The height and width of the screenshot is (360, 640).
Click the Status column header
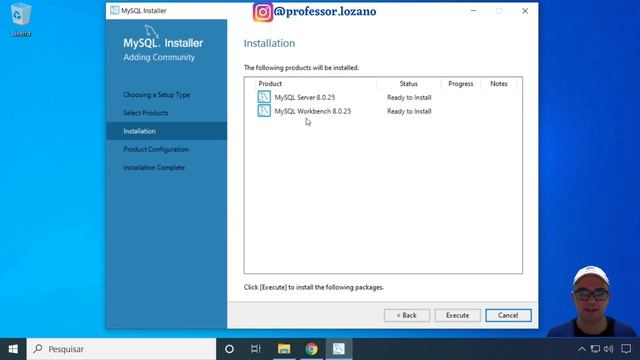click(409, 84)
